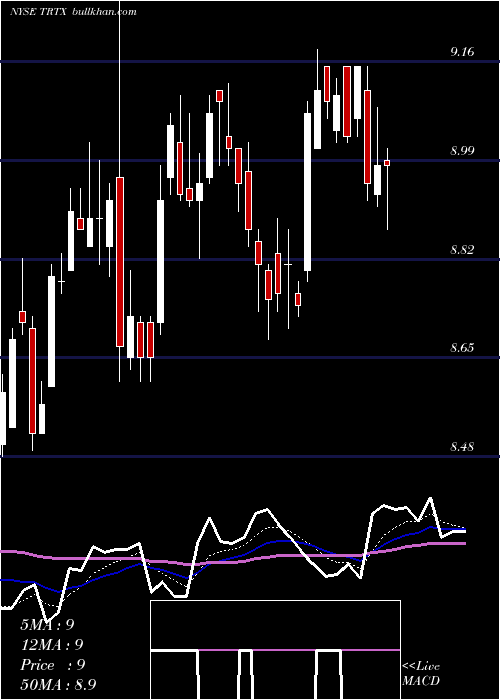500x700 pixels.
Task: Click the NYSE TRTX ticker label
Action: click(x=38, y=12)
